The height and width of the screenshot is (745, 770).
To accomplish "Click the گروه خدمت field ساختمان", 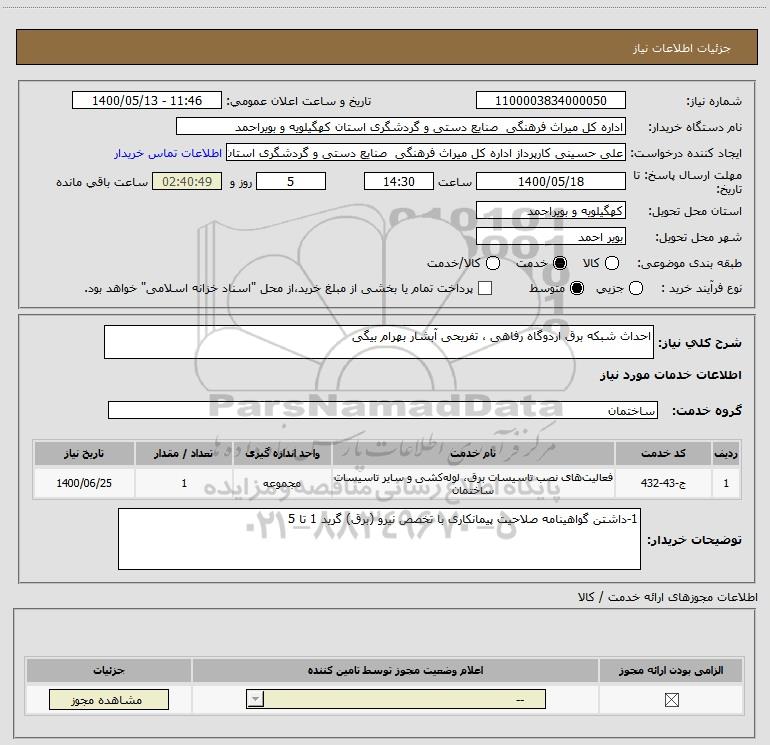I will 383,410.
